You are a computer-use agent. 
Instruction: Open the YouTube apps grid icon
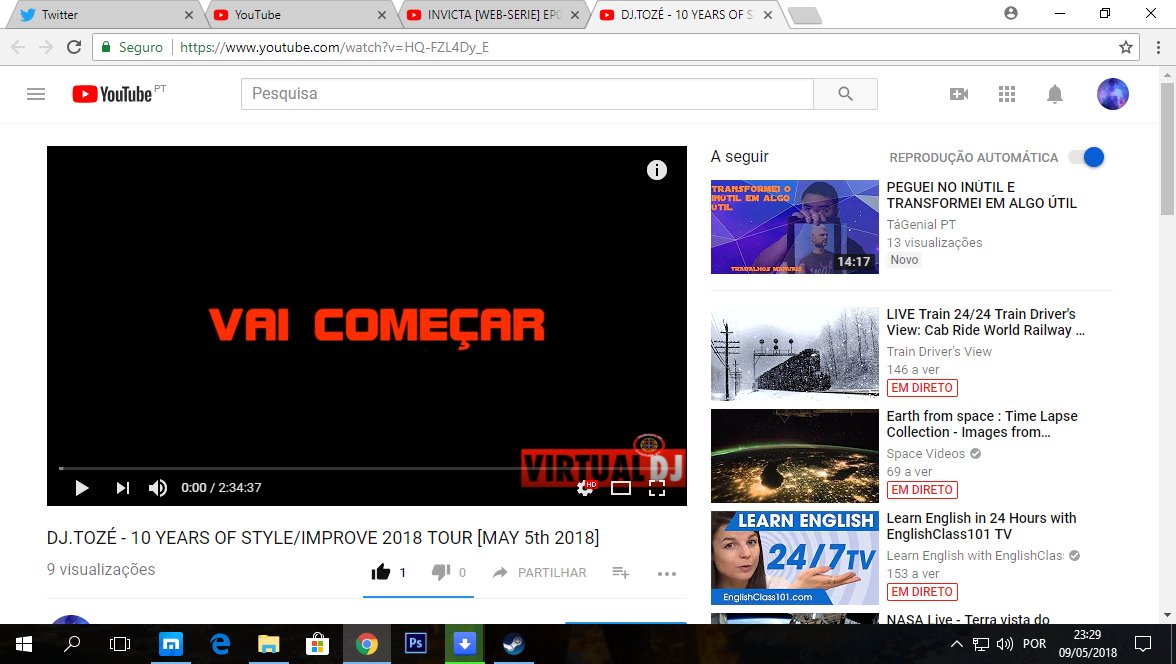pyautogui.click(x=1006, y=94)
